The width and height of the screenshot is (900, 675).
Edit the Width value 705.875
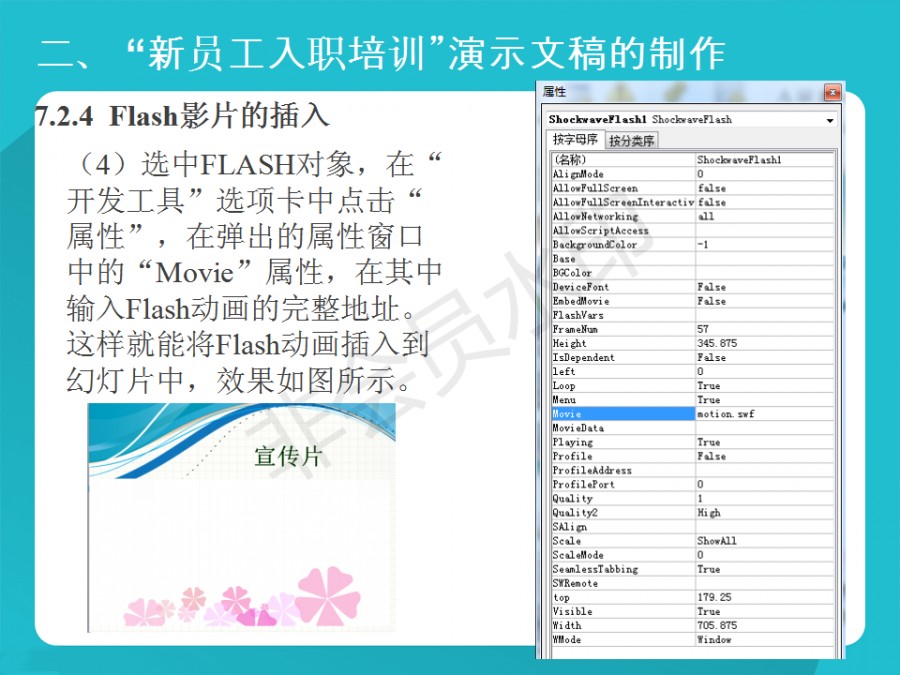click(765, 626)
